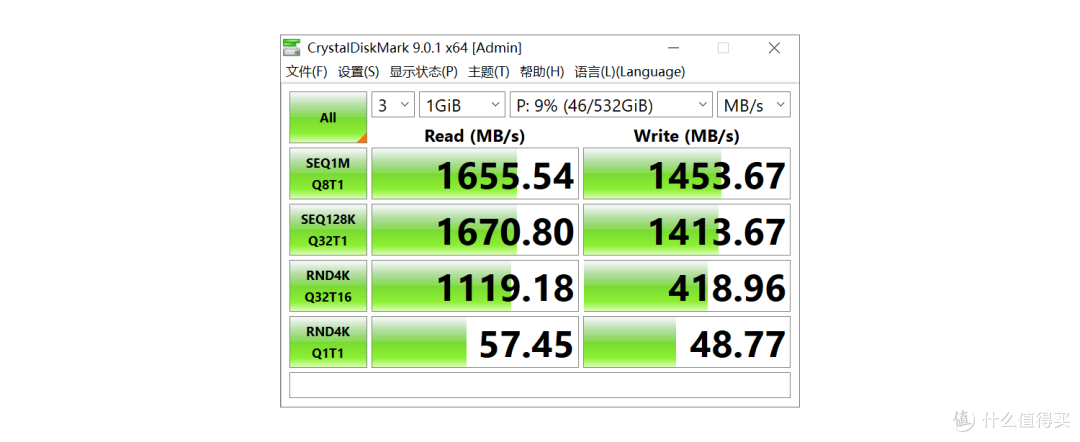The width and height of the screenshot is (1080, 442).
Task: Click the empty comment field at the bottom
Action: point(540,385)
